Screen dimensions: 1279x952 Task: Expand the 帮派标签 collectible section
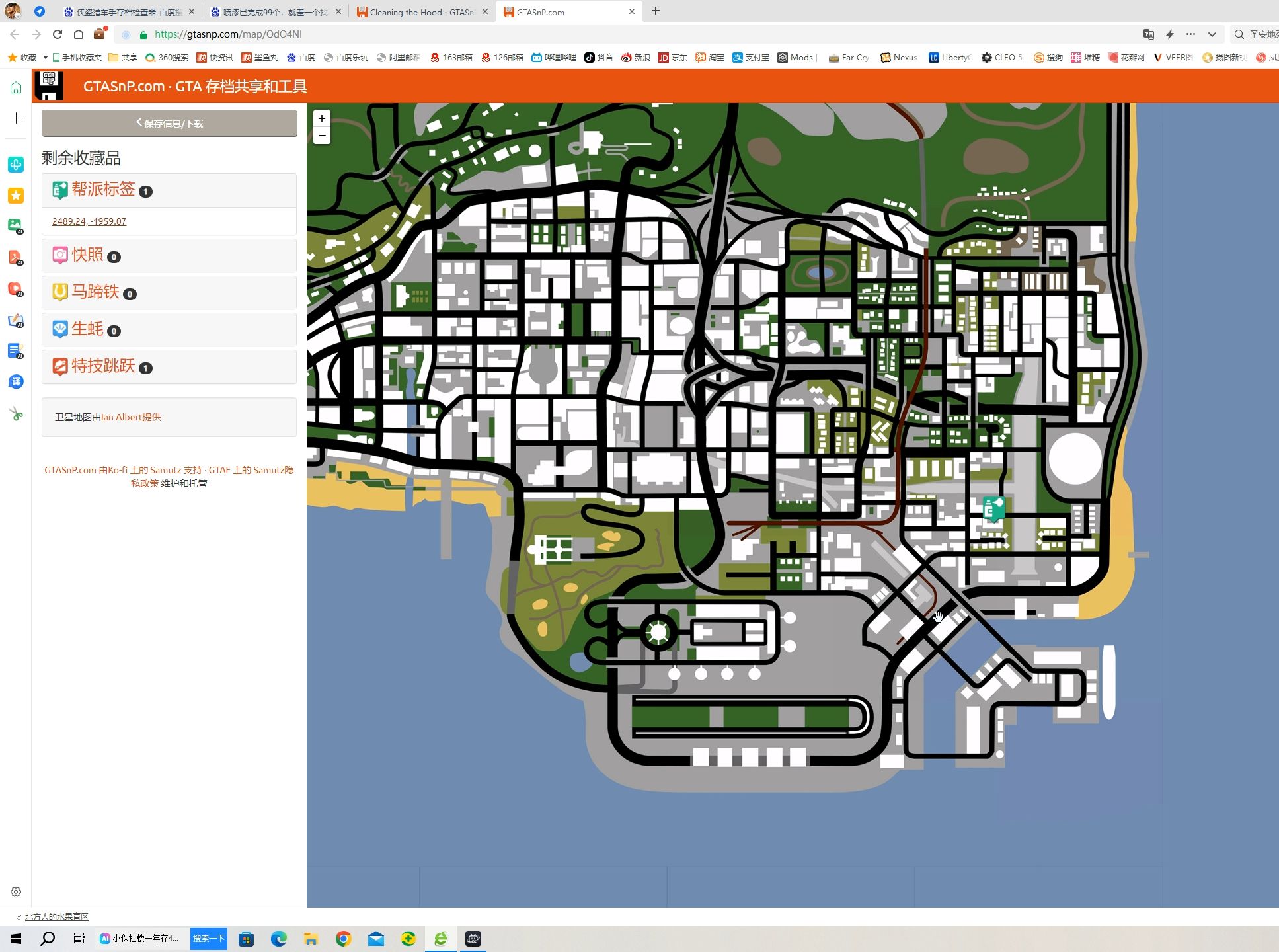(x=169, y=190)
